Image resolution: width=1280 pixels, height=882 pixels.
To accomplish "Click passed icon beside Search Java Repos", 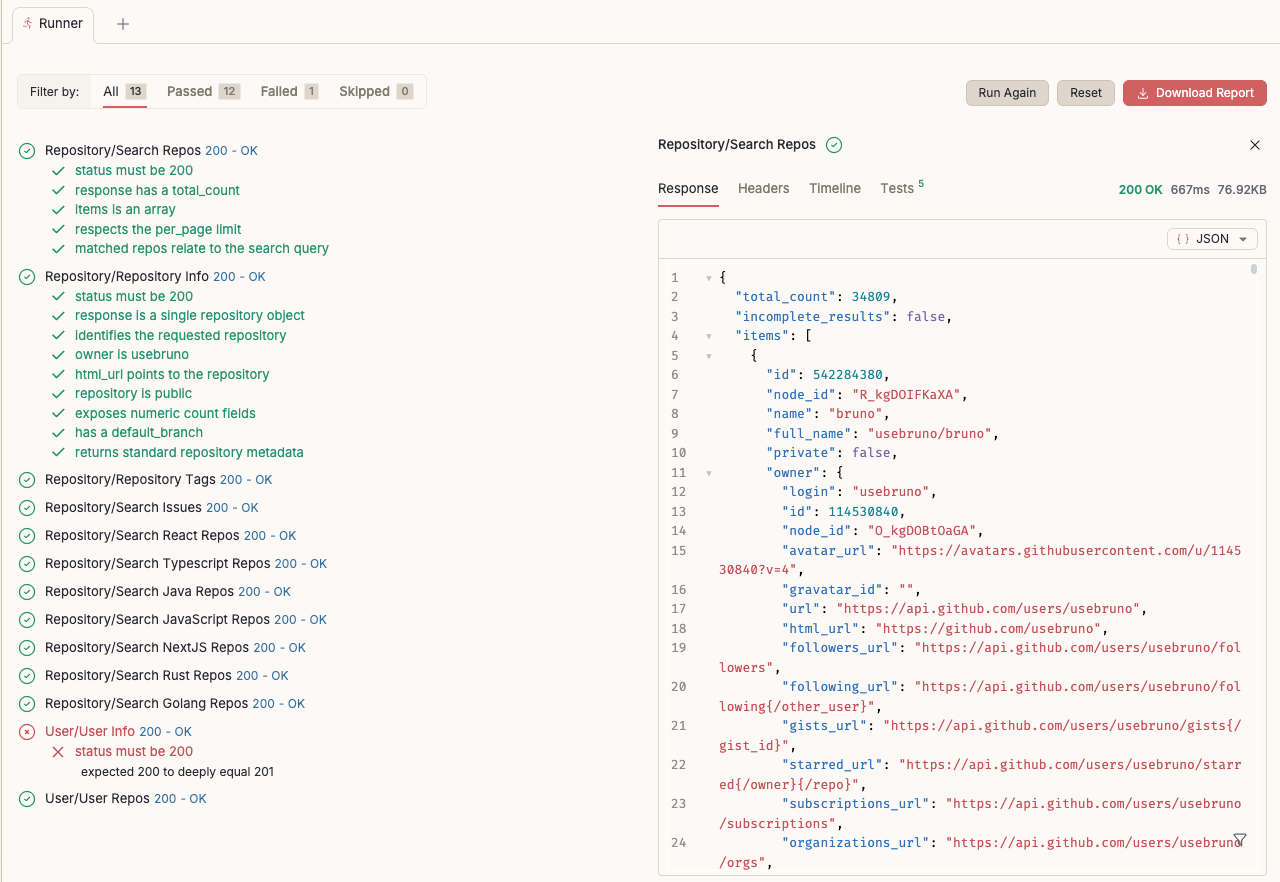I will pyautogui.click(x=27, y=592).
